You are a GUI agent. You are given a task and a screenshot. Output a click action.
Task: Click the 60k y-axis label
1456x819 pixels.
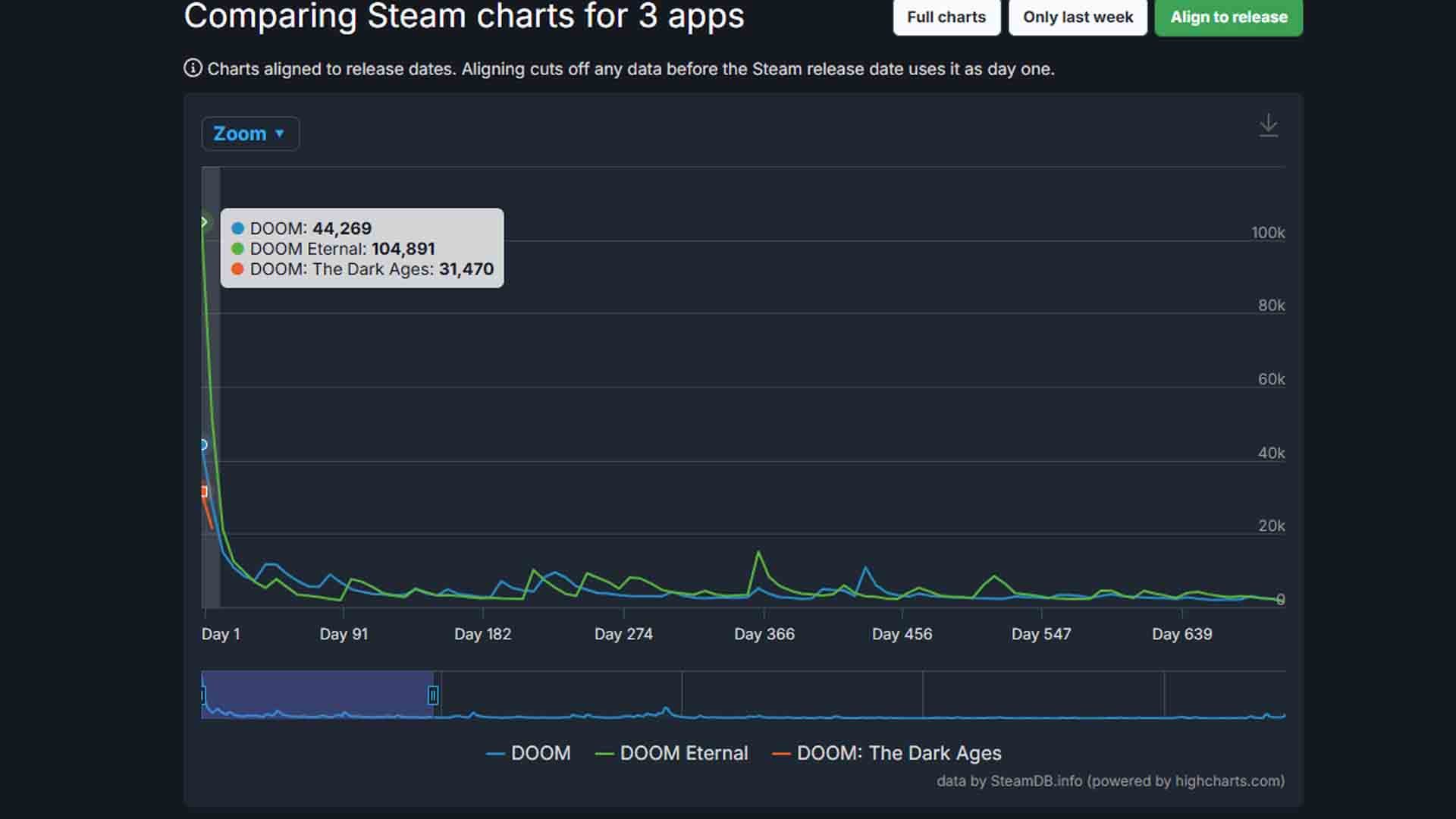1271,379
